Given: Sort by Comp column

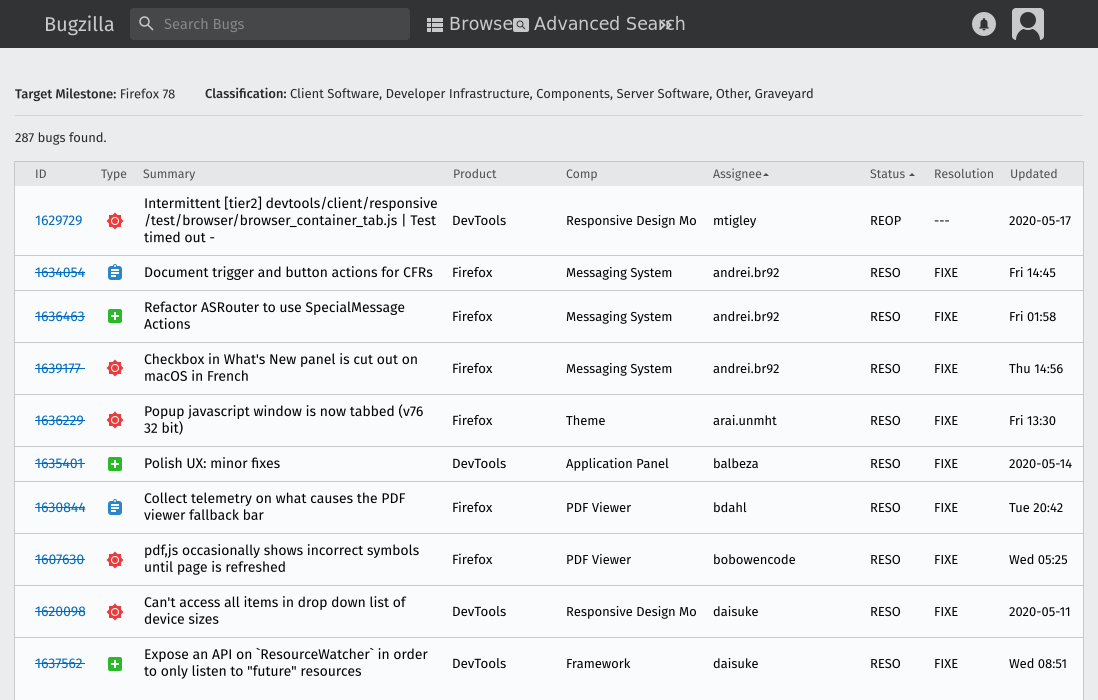Looking at the screenshot, I should [x=581, y=174].
